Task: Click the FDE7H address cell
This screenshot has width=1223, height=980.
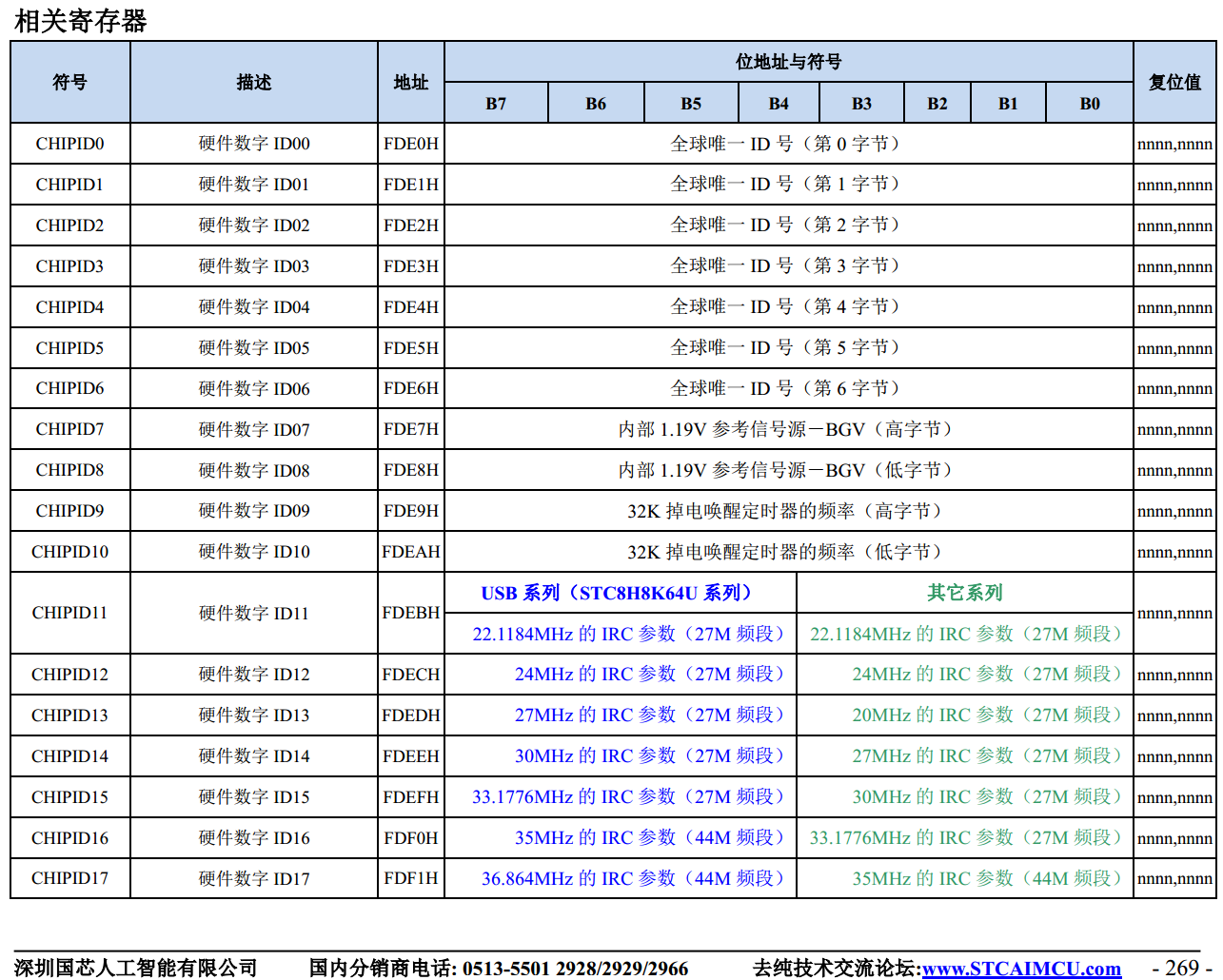Action: [x=411, y=430]
